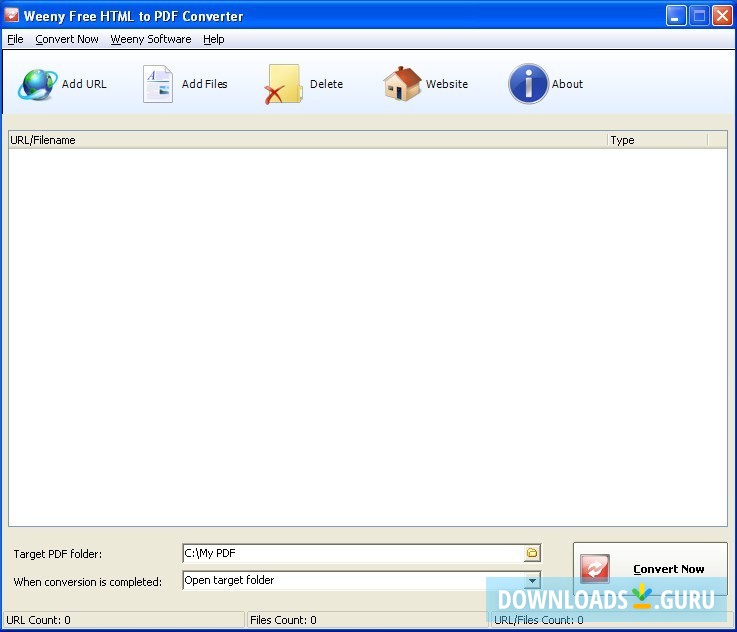Click the Add URL globe icon
737x632 pixels.
[37, 84]
